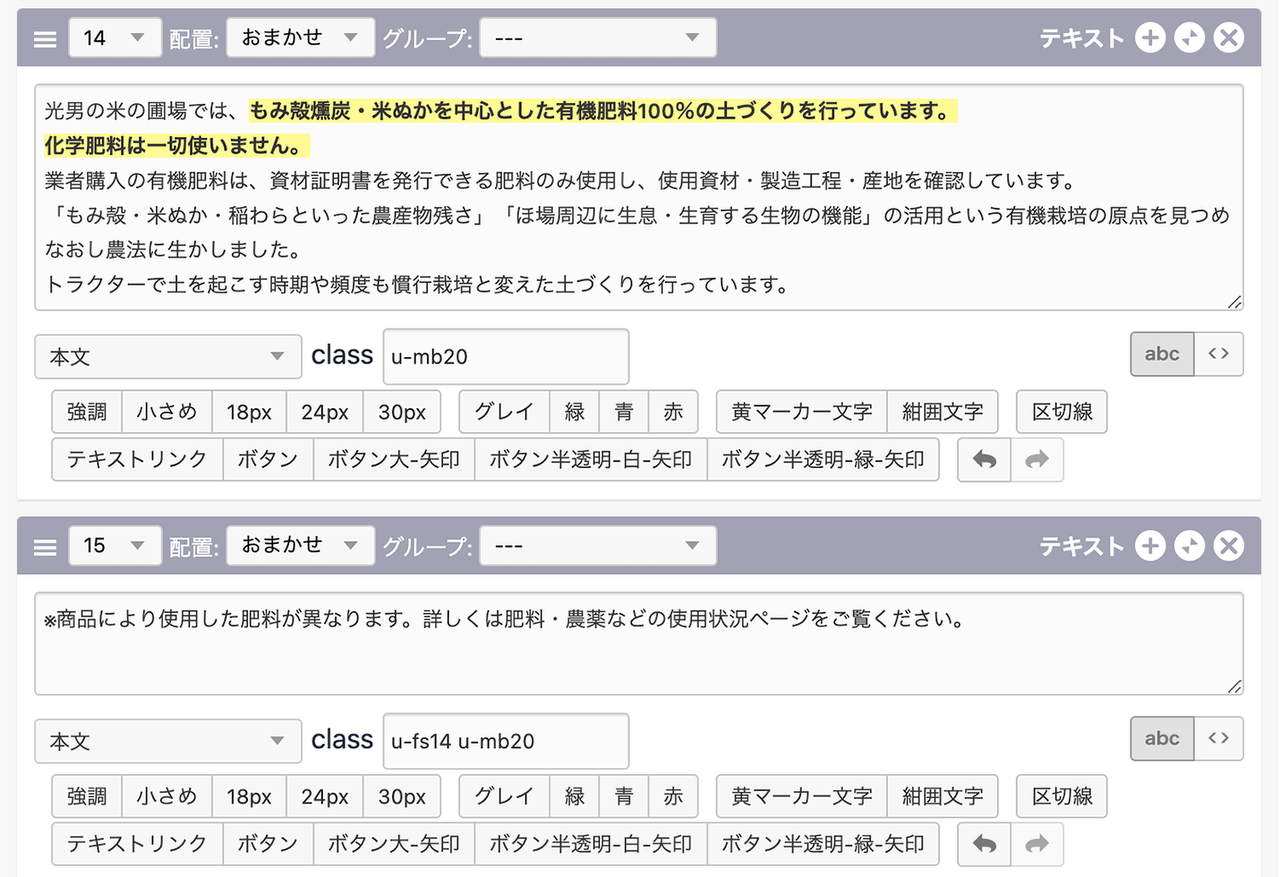Apply 黄マーカー文字 highlight in block 14
This screenshot has width=1280, height=877.
(x=801, y=412)
